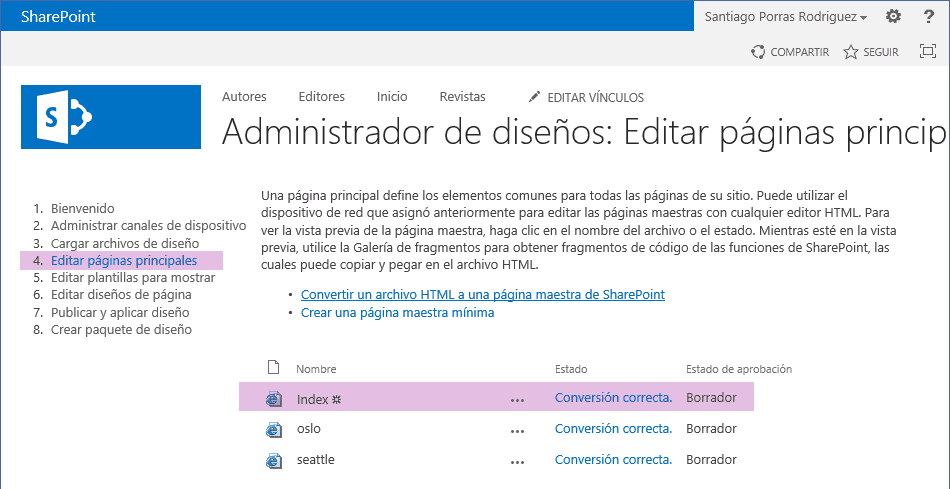Click Borrador cell in seattle row

coord(711,460)
